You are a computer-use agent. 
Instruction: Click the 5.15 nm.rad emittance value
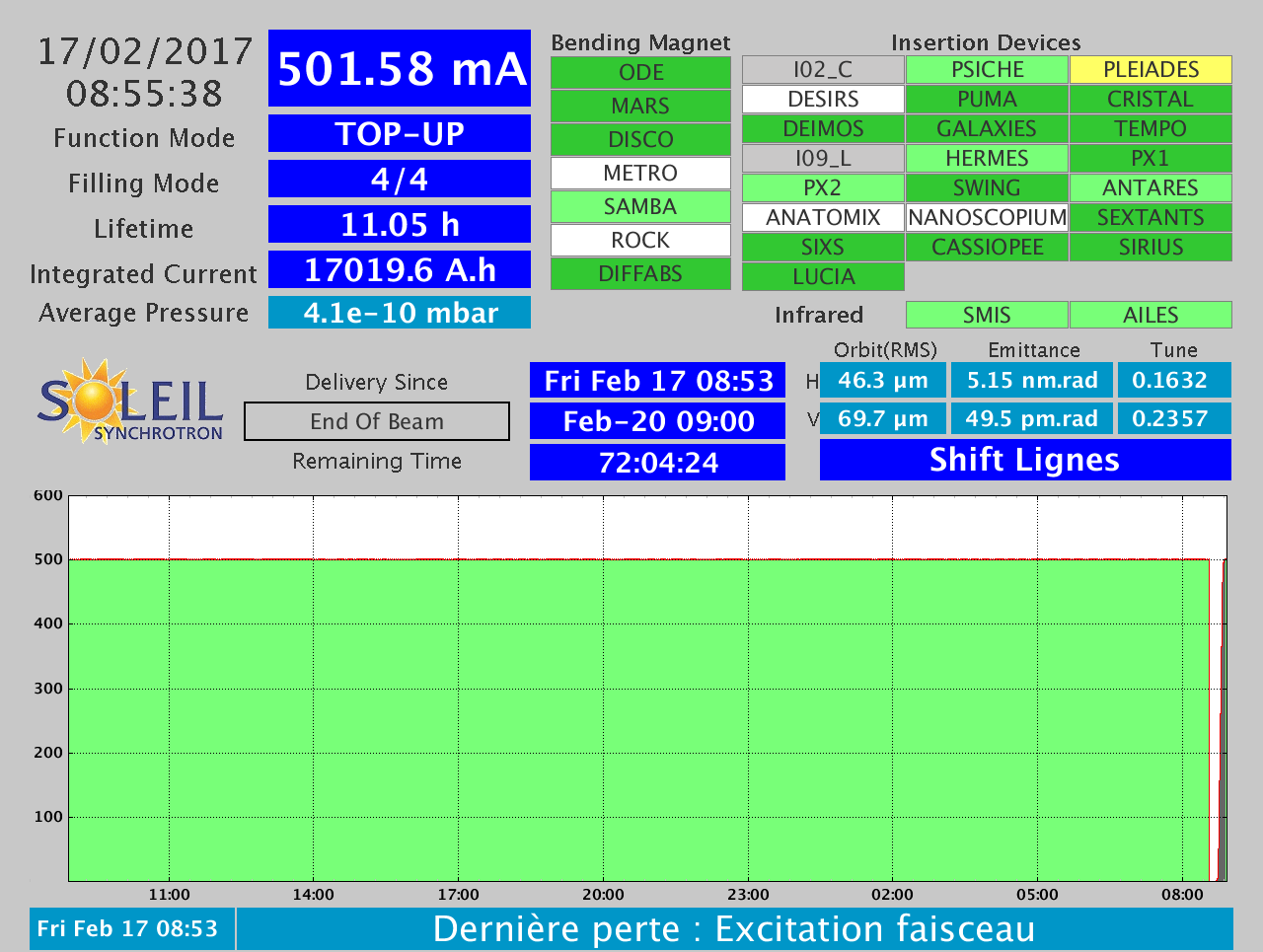pyautogui.click(x=1032, y=380)
